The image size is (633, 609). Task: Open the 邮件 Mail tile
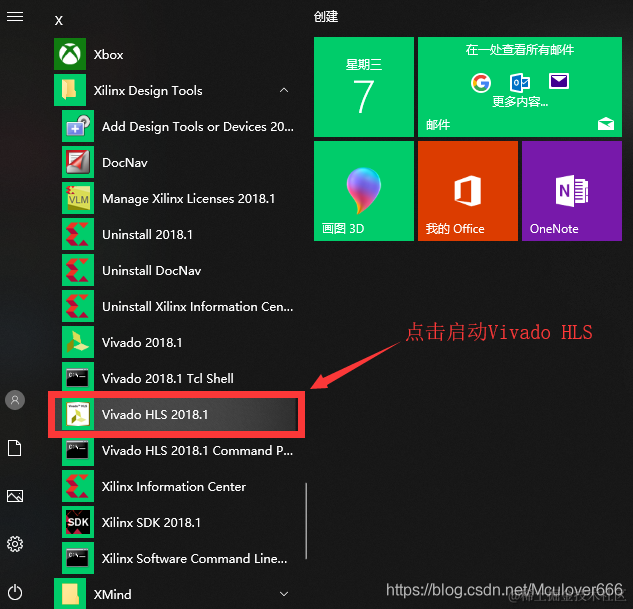click(x=520, y=87)
